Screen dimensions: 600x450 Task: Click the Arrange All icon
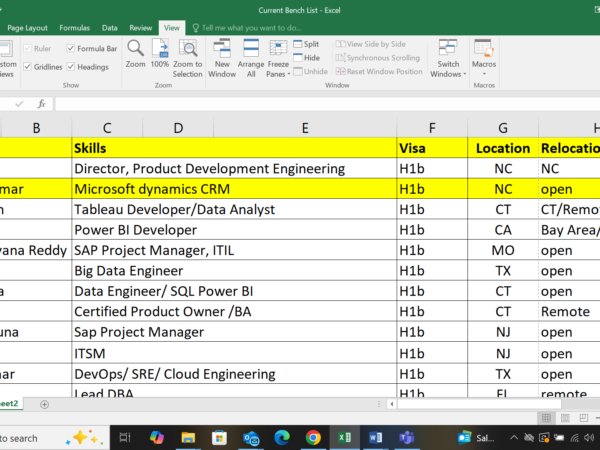(251, 50)
